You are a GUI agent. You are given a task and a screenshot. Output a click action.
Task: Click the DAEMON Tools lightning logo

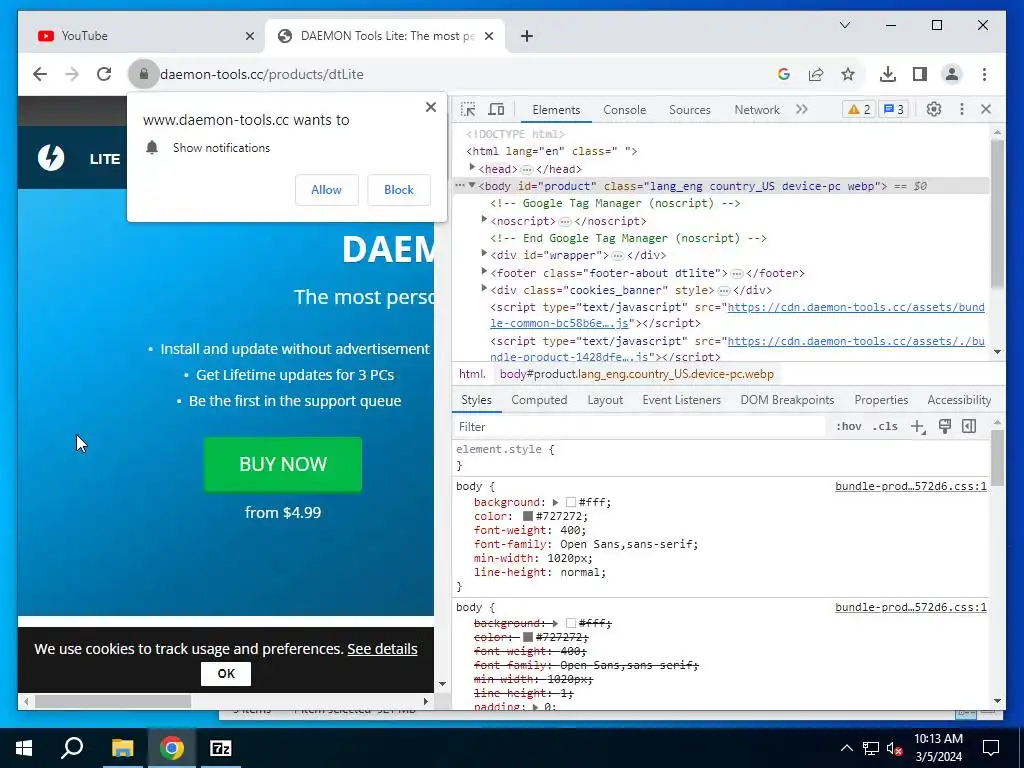click(x=51, y=158)
